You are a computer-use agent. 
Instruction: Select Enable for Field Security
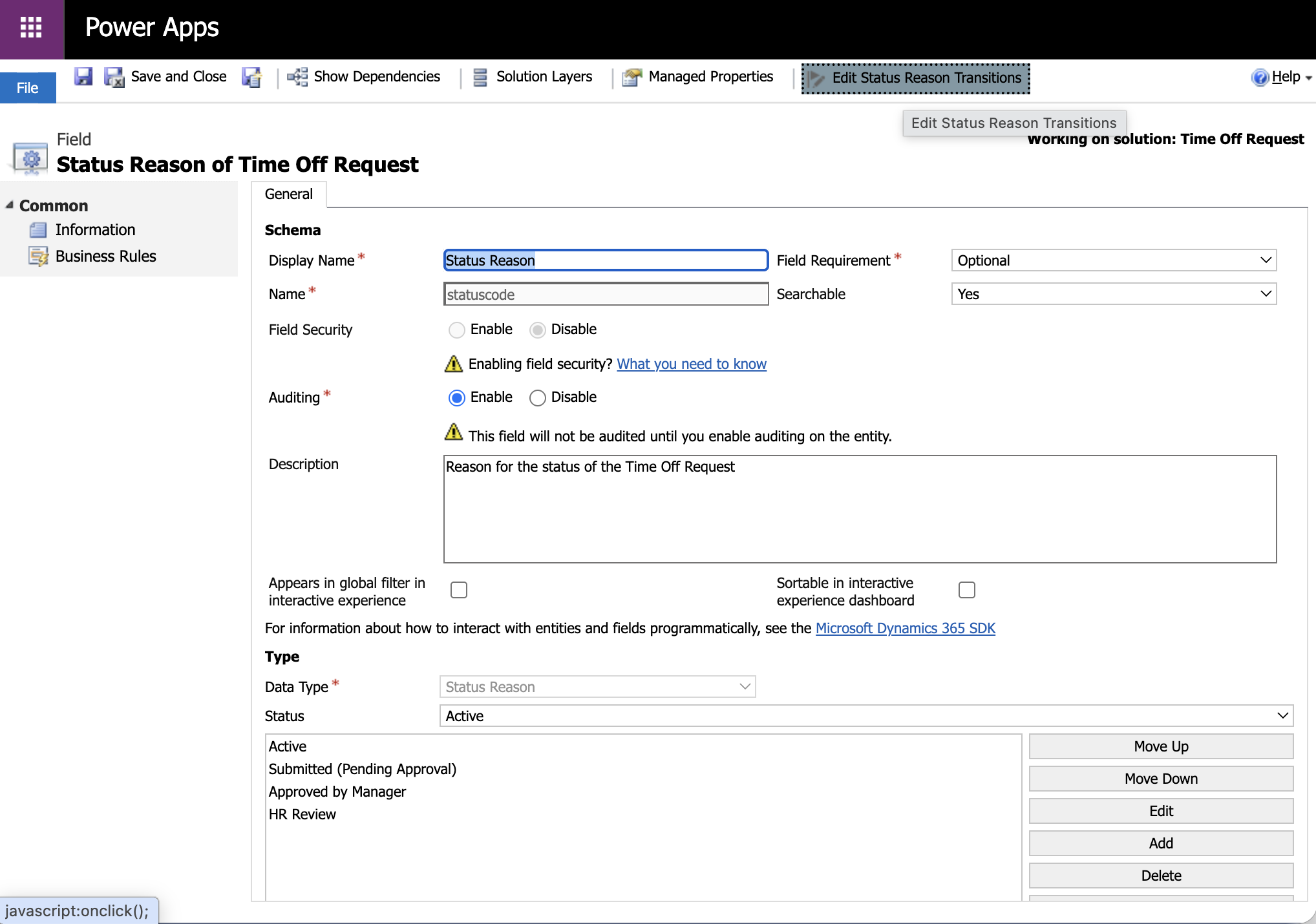point(457,330)
